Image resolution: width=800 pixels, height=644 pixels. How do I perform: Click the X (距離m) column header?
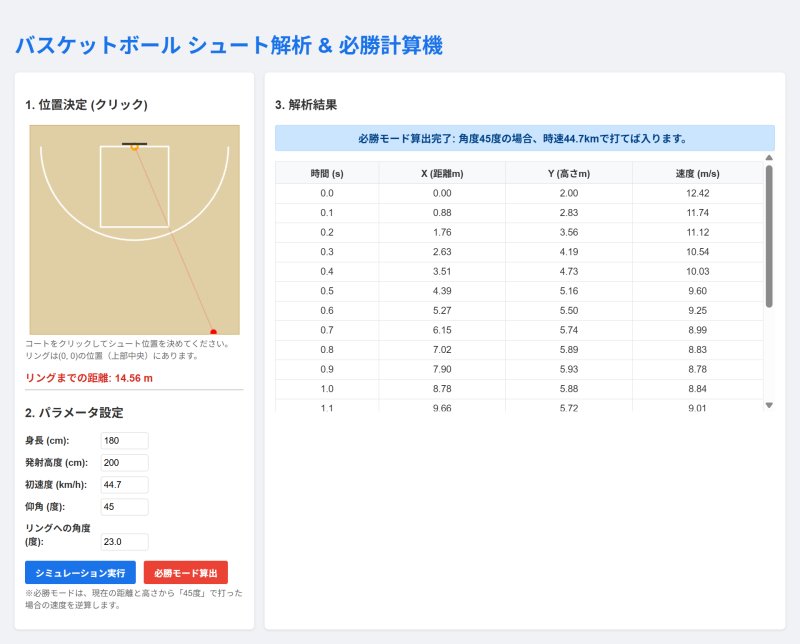pos(442,174)
